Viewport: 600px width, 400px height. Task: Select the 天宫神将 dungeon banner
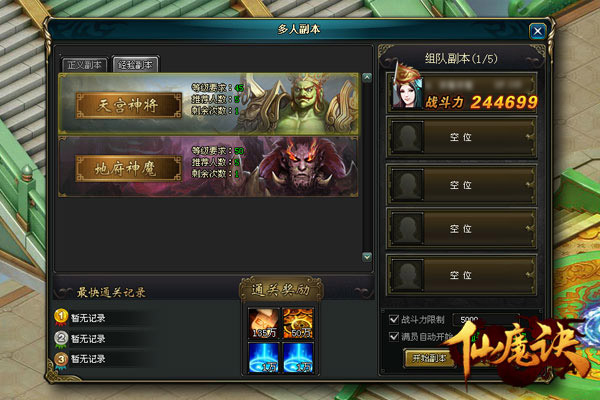click(209, 104)
